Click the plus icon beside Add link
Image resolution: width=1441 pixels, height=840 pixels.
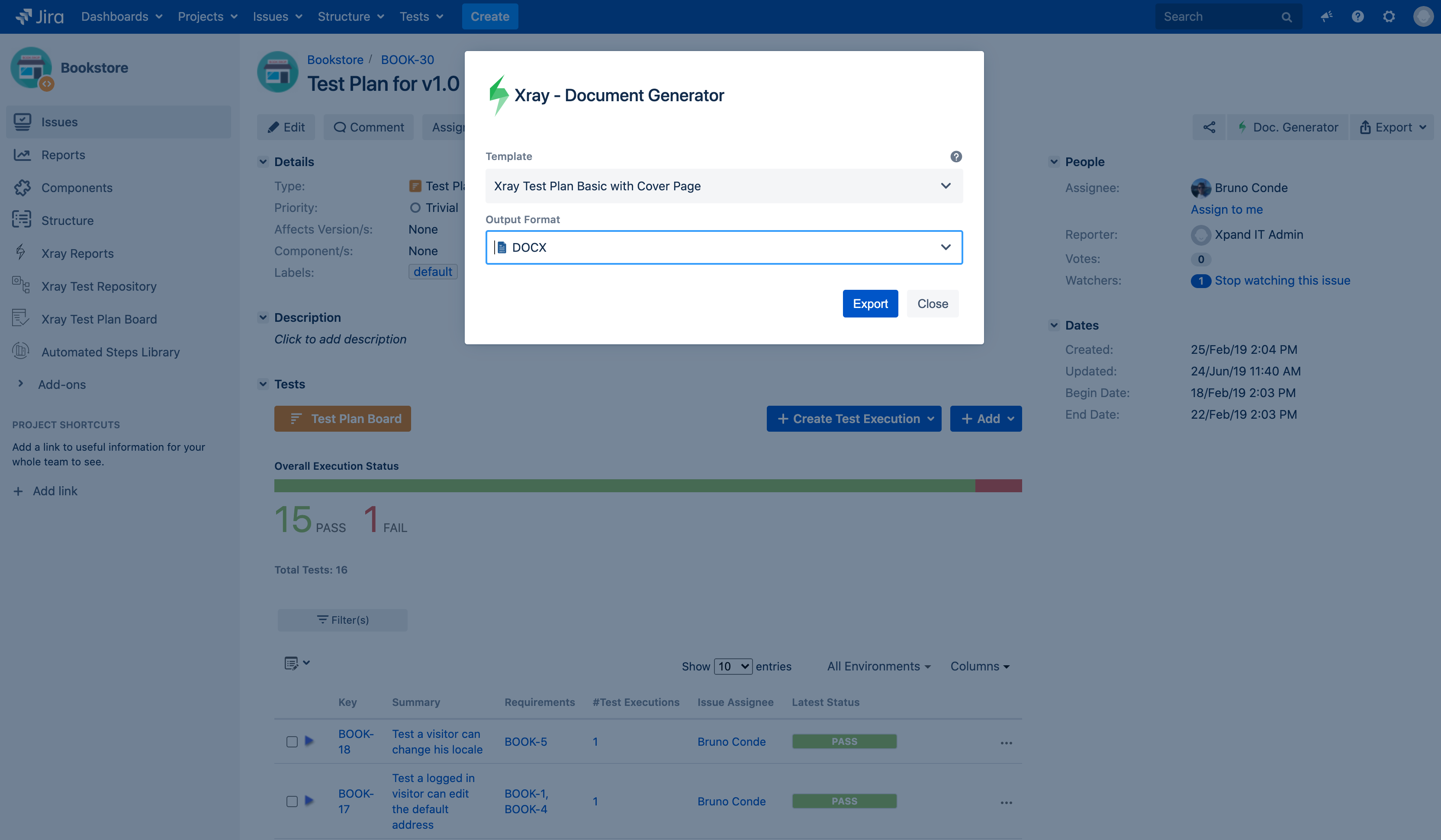click(x=18, y=491)
